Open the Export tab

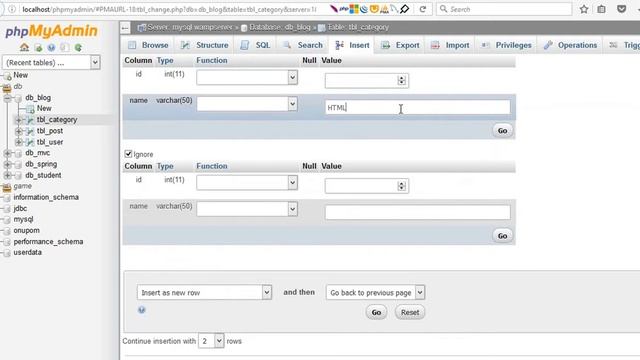click(400, 45)
